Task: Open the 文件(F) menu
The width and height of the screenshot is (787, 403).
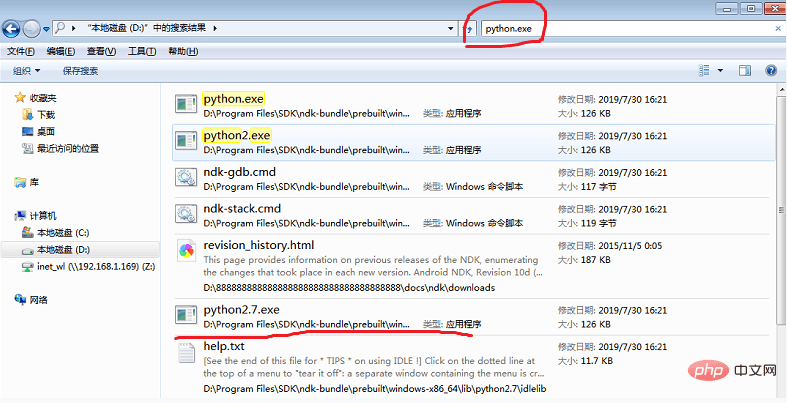Action: coord(21,51)
